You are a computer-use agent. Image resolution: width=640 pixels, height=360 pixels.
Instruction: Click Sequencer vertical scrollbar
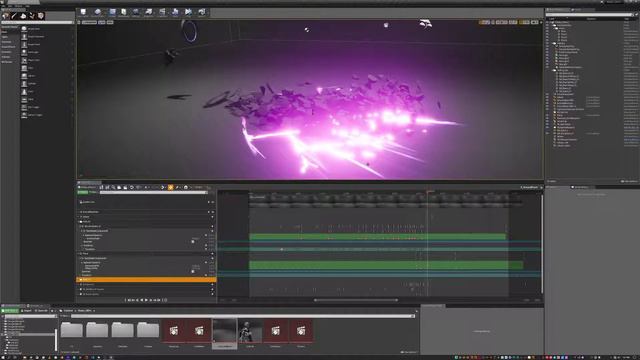(x=542, y=244)
